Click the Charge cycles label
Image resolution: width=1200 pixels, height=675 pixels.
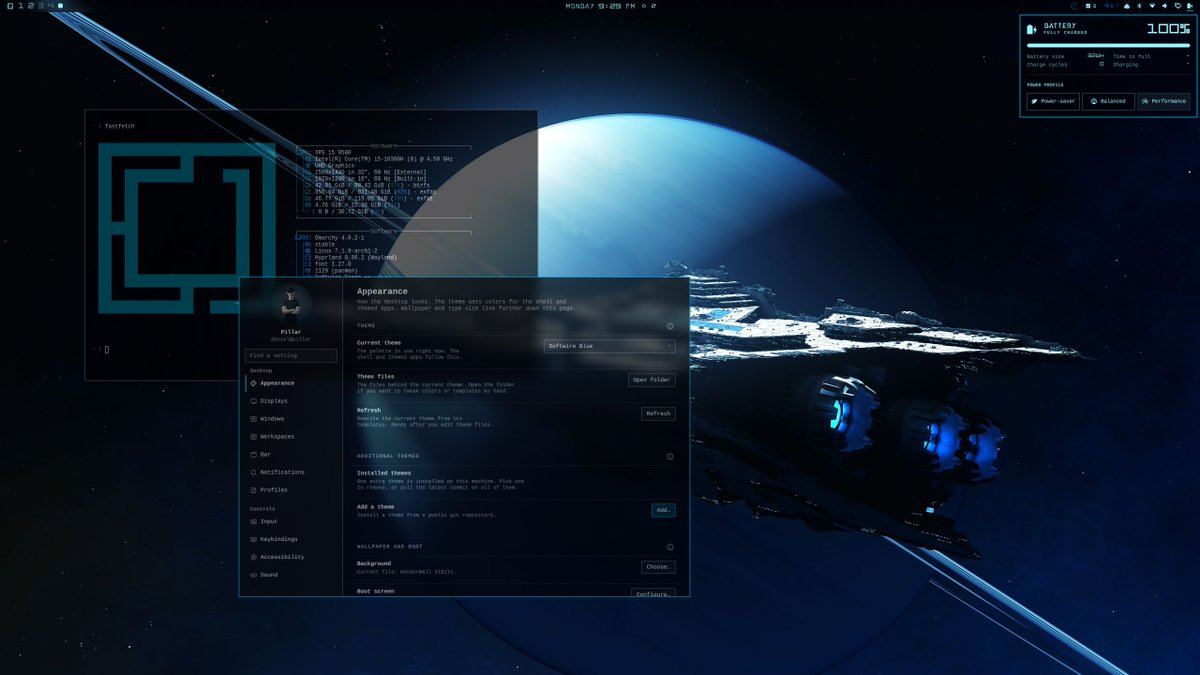[x=1047, y=65]
